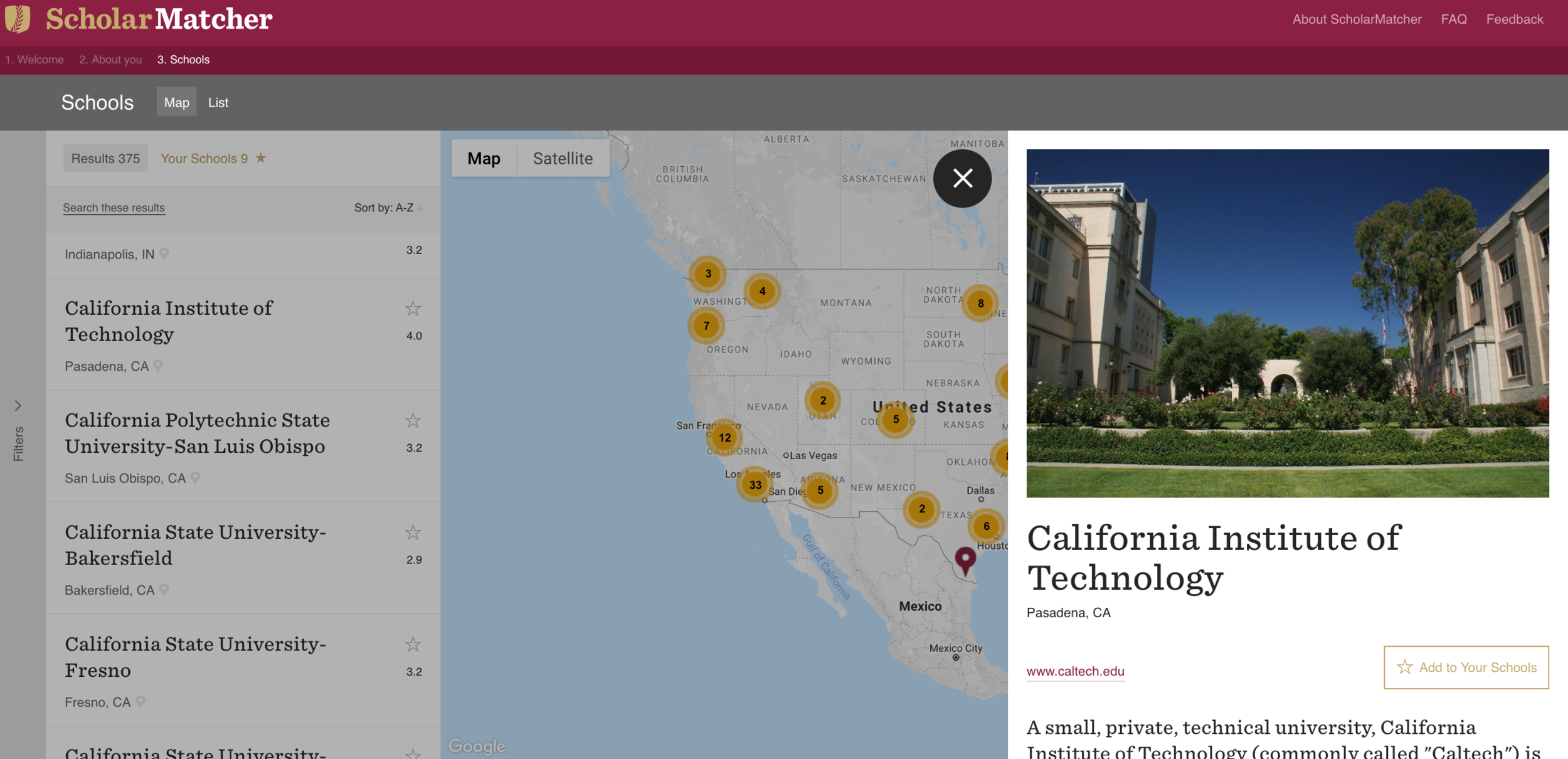Expand the Filters sidebar chevron
Image resolution: width=1568 pixels, height=759 pixels.
click(x=18, y=406)
